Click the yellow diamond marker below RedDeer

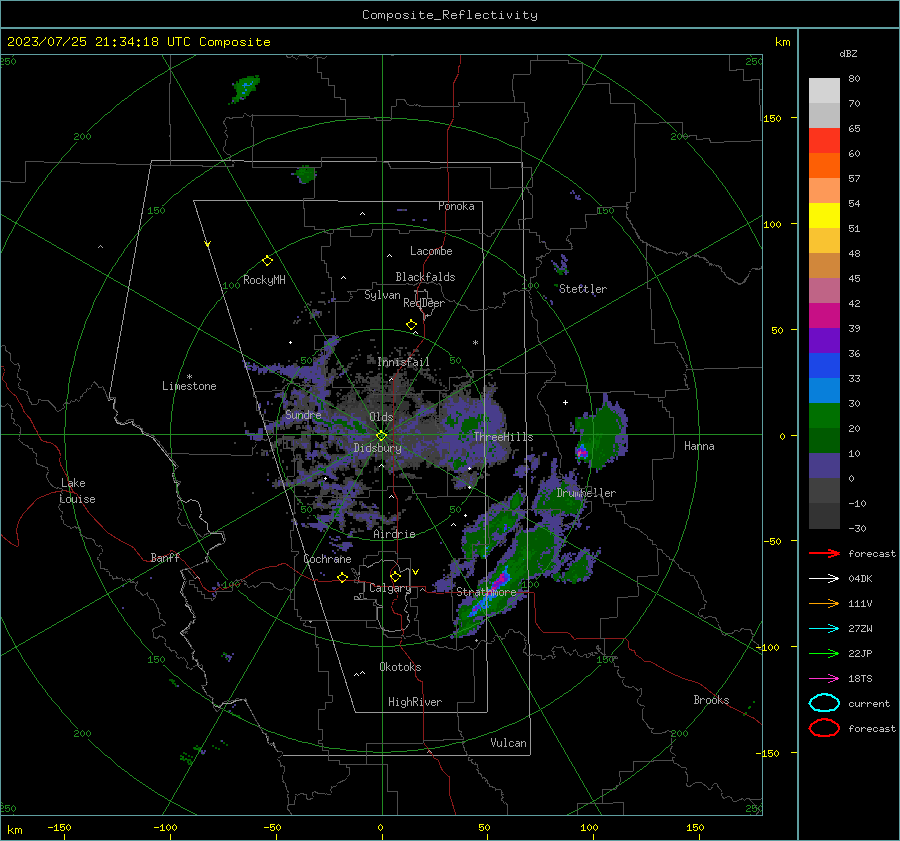click(x=412, y=325)
